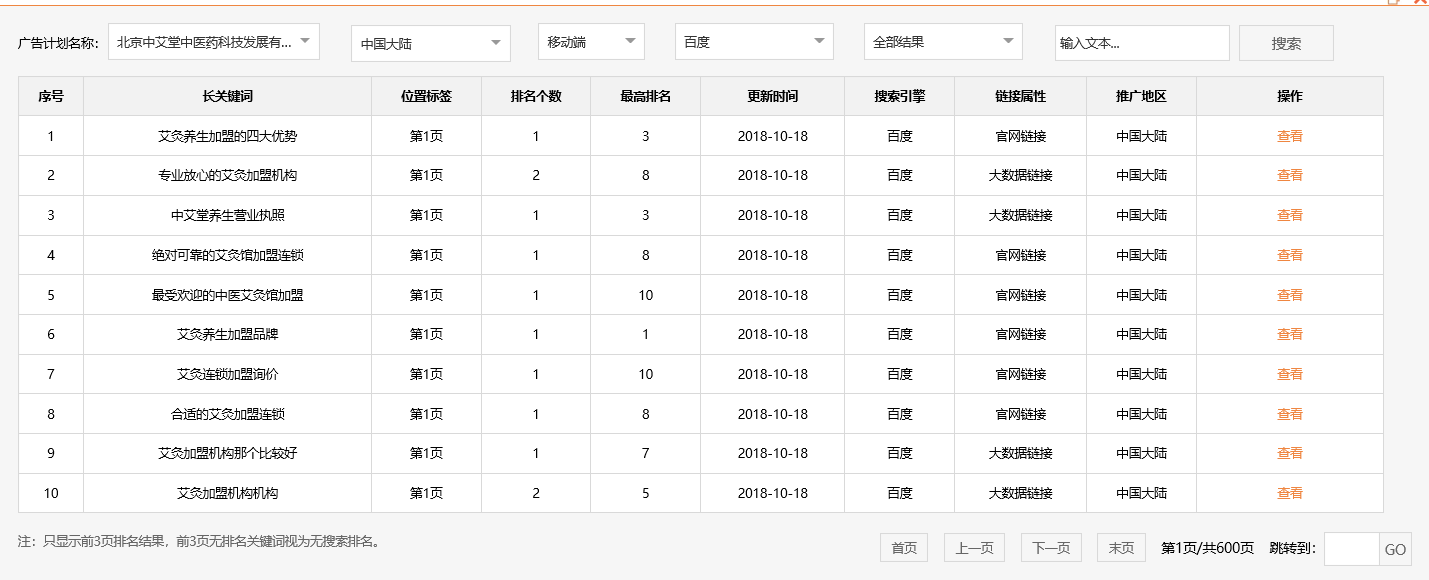Open the 百度 search engine dropdown
Viewport: 1429px width, 580px height.
tap(754, 42)
